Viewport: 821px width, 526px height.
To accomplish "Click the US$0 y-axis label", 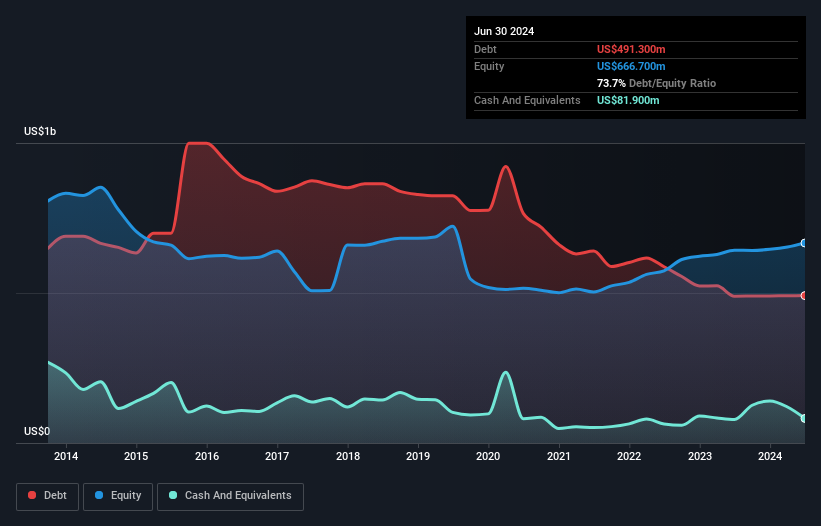I will point(37,431).
